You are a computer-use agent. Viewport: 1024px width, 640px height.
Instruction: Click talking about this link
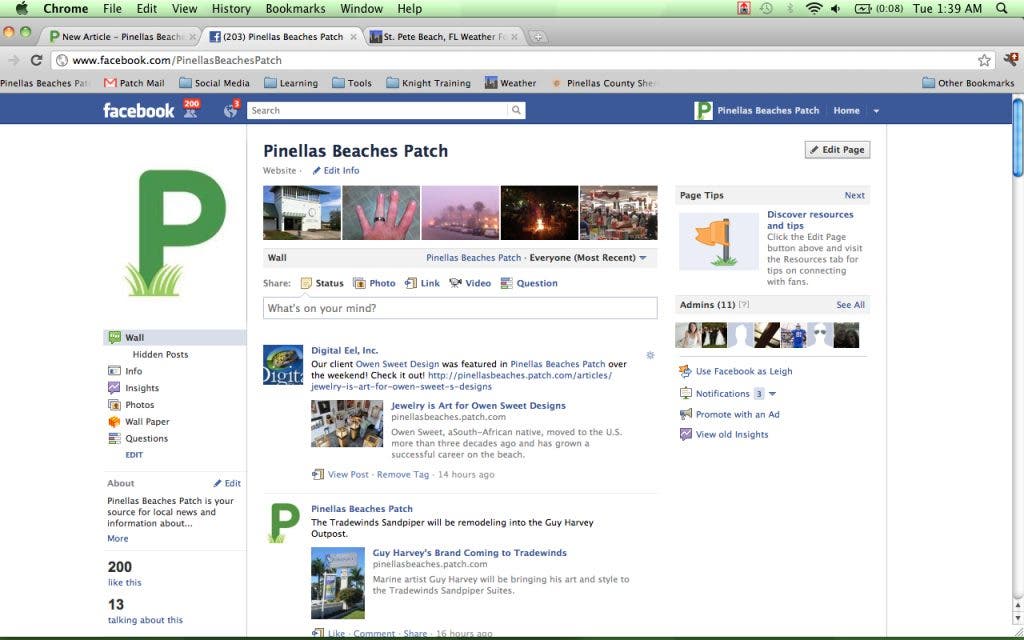point(145,620)
